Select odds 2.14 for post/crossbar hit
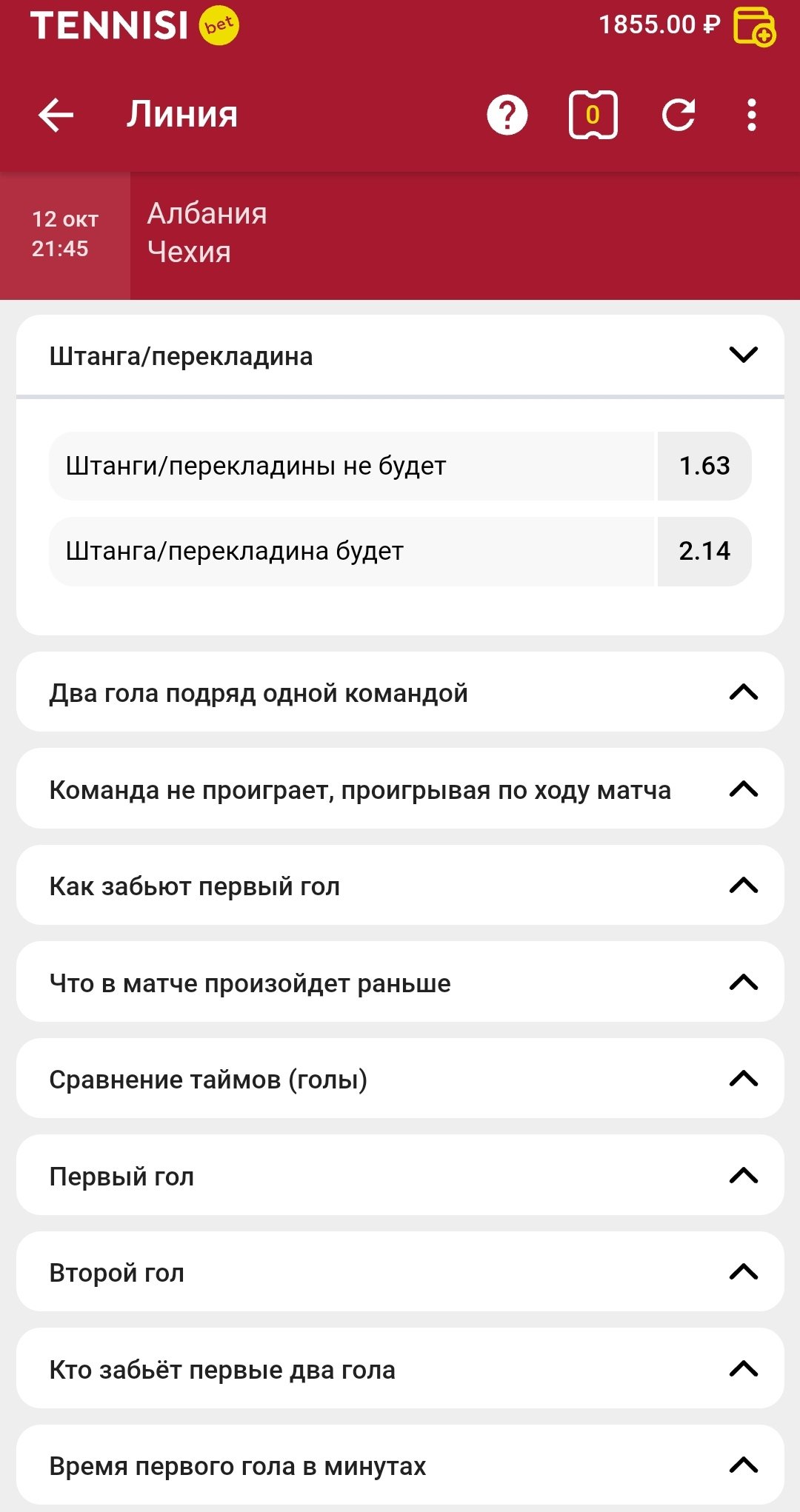 click(x=704, y=551)
